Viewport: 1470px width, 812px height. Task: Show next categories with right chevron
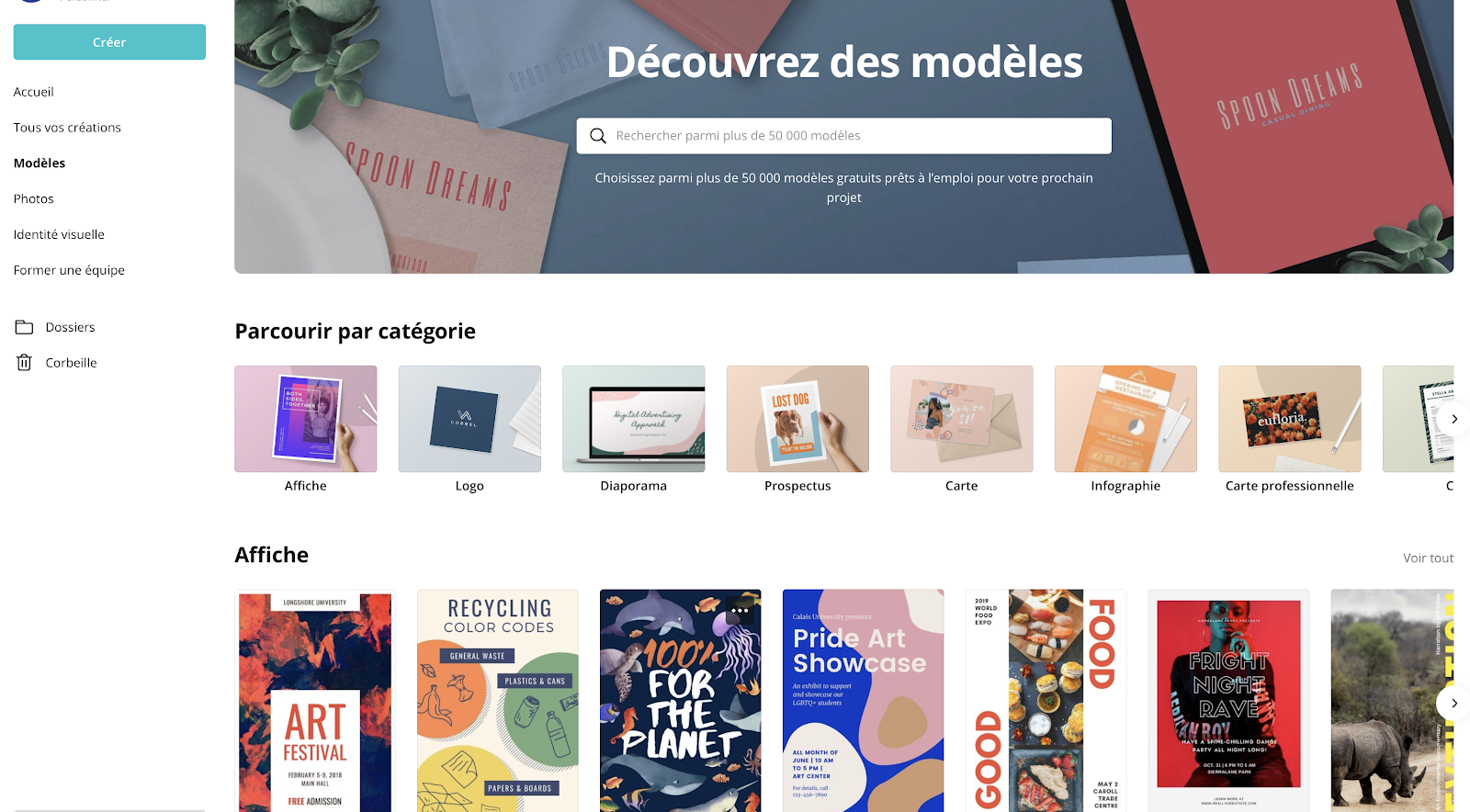1453,419
